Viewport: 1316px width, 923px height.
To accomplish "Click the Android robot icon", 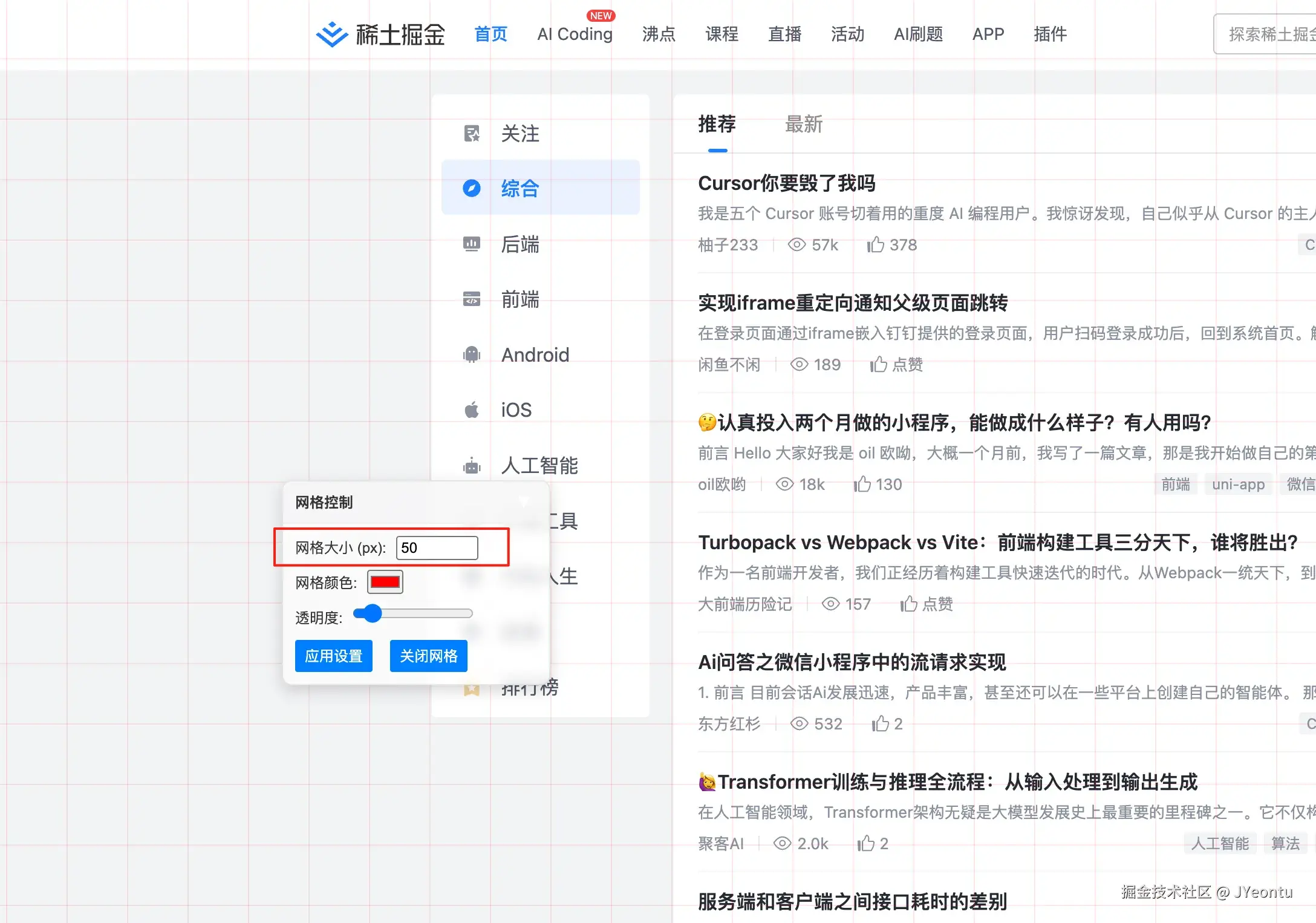I will pyautogui.click(x=472, y=354).
